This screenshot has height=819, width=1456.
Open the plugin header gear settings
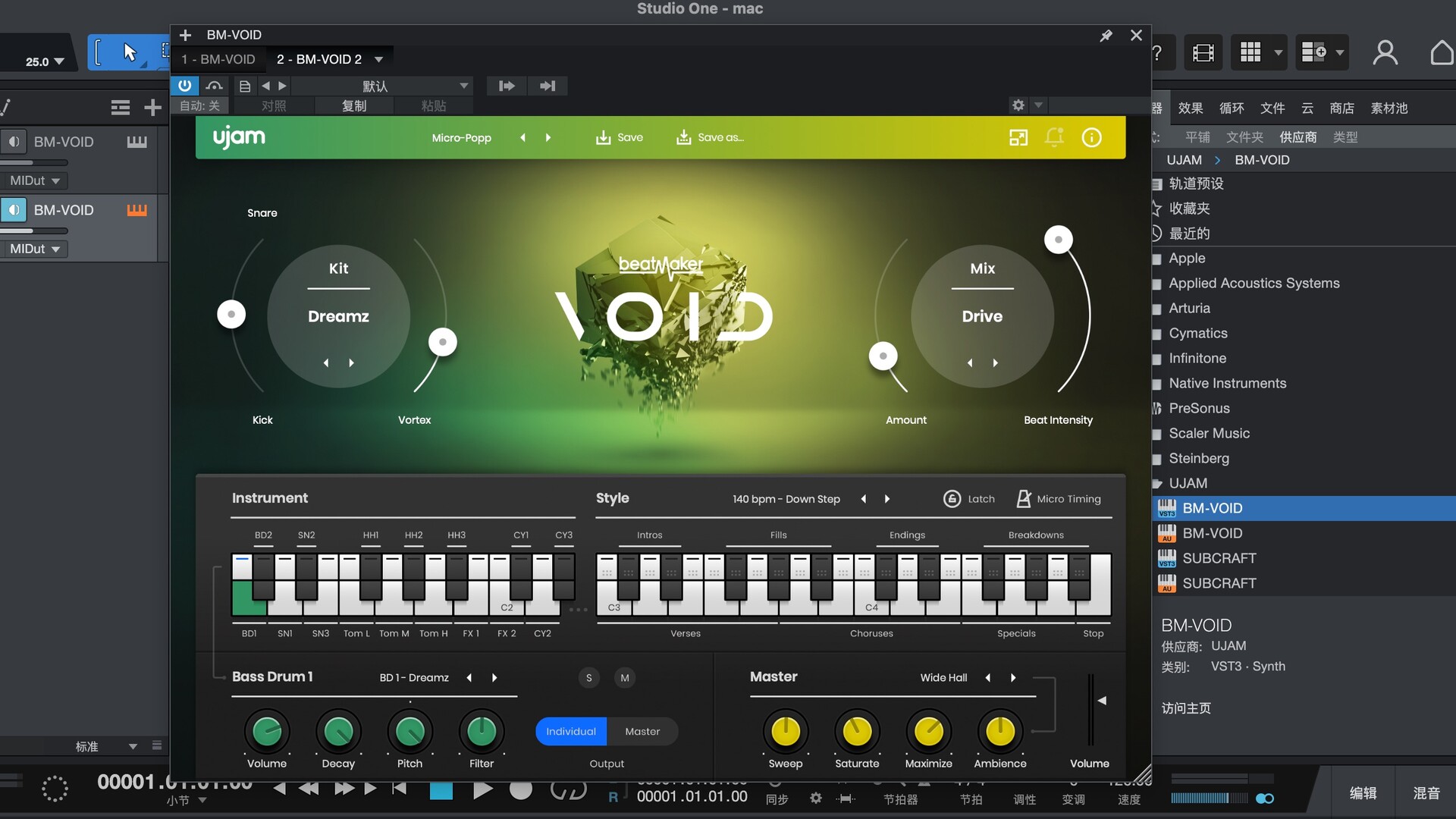pyautogui.click(x=1018, y=105)
